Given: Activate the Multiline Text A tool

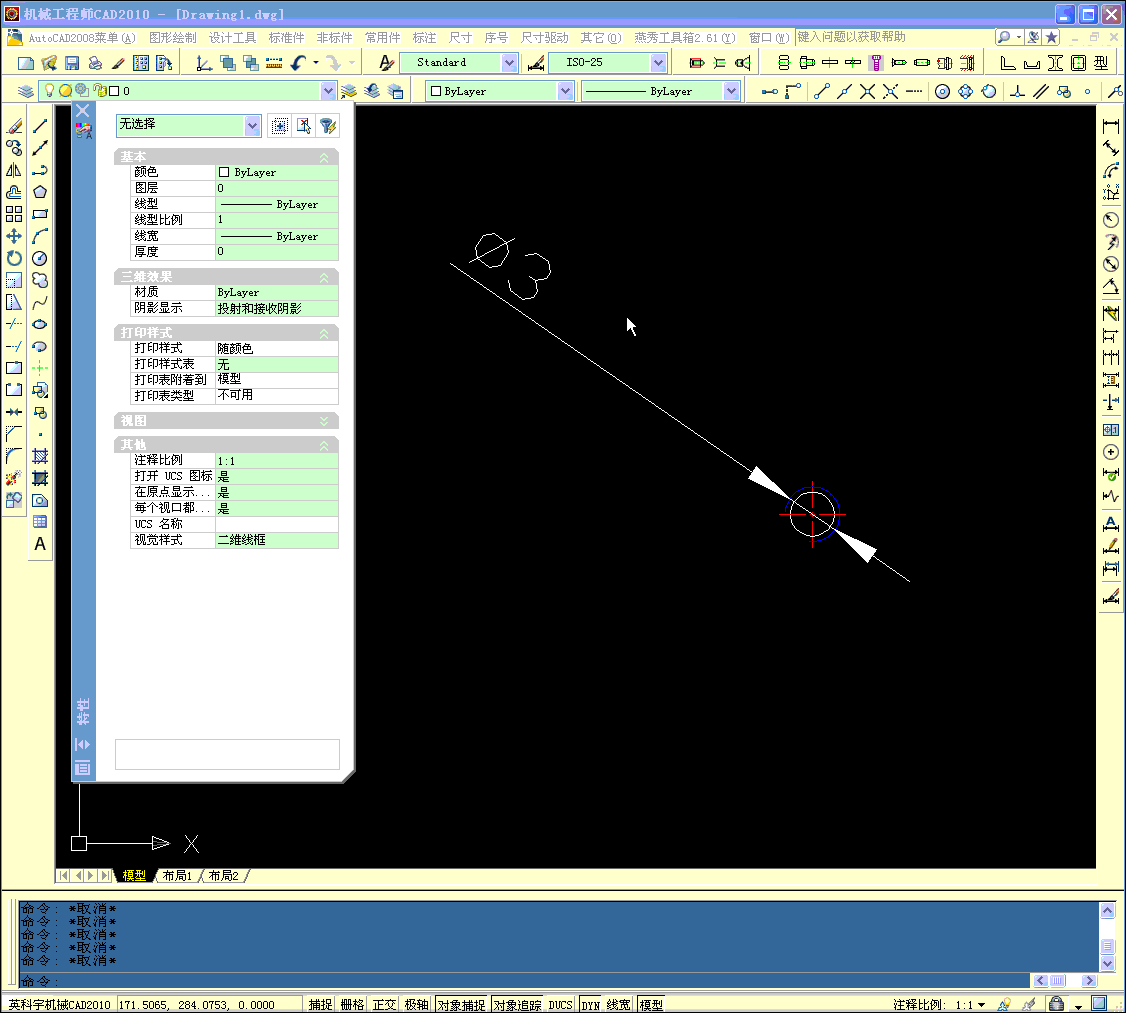Looking at the screenshot, I should pyautogui.click(x=40, y=544).
